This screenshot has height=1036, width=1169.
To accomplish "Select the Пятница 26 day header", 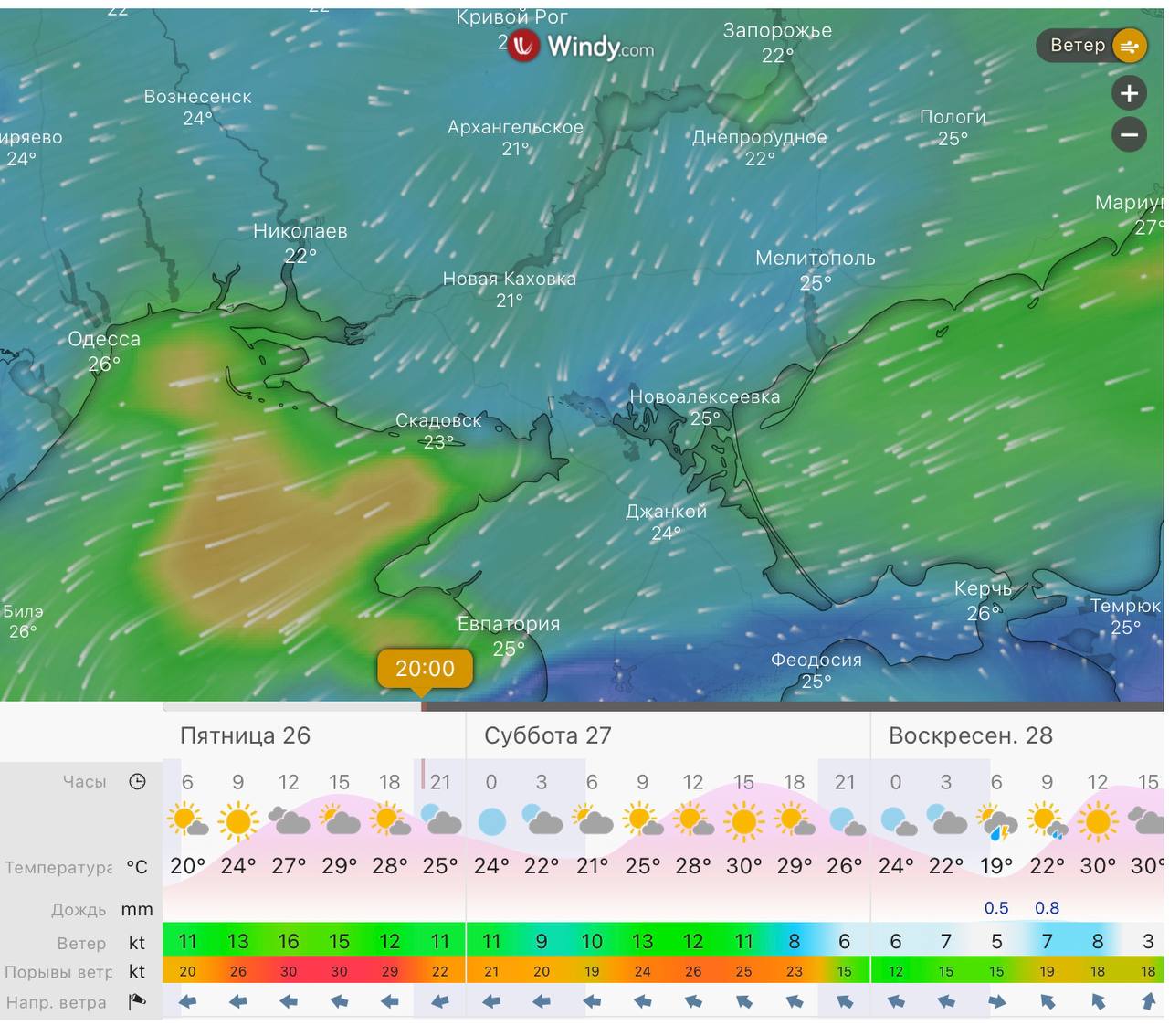I will (x=245, y=735).
